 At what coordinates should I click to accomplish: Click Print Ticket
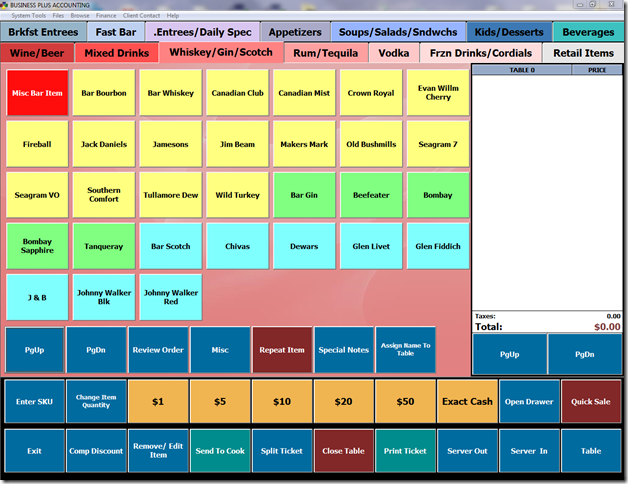pyautogui.click(x=405, y=451)
